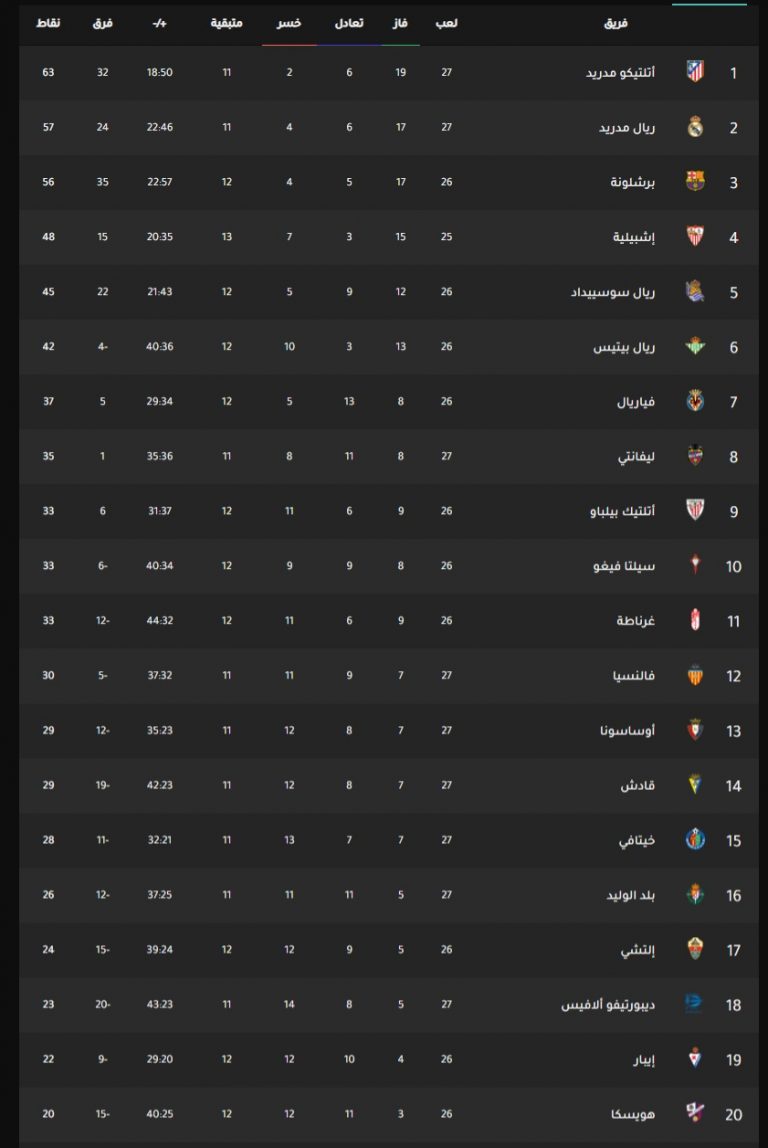Sort table by فاز column header
Screen dimensions: 768x1148
[x=400, y=23]
